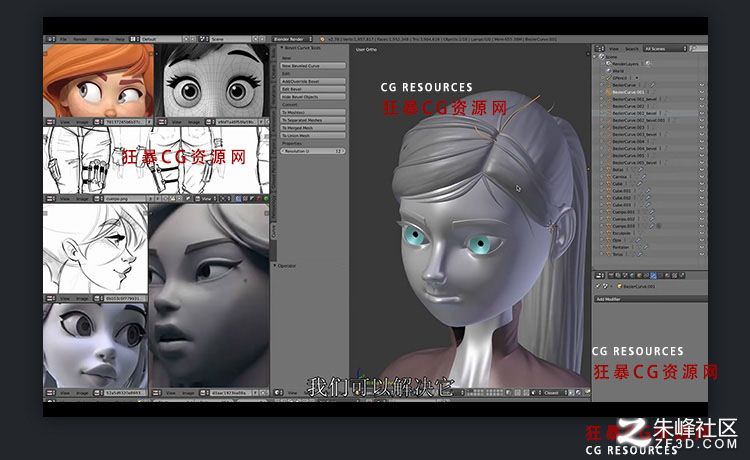Click editor type icon under red-haired girl image

[50, 122]
